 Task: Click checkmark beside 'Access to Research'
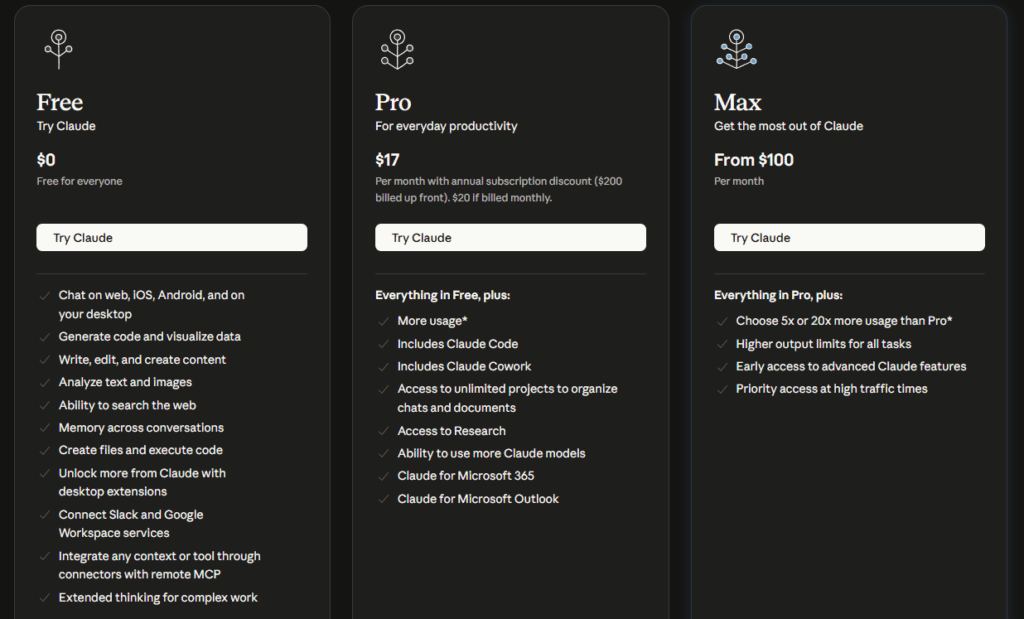[x=383, y=432]
